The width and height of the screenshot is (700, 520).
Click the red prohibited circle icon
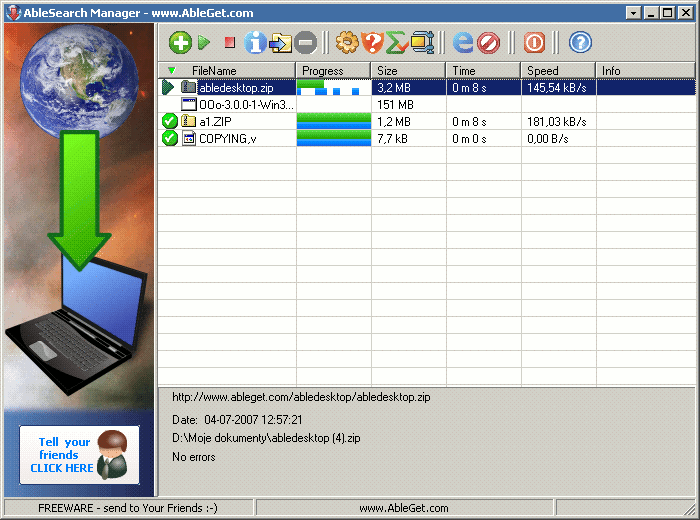click(488, 43)
